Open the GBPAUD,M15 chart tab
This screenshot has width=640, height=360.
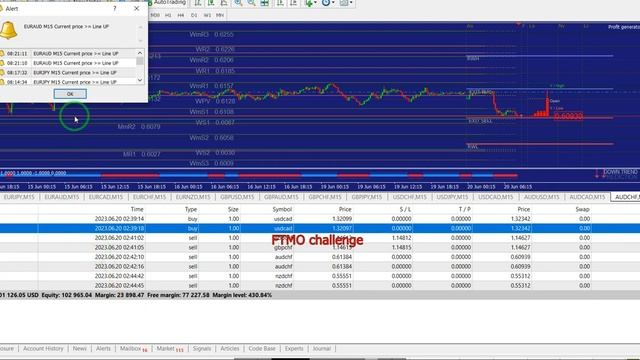pos(281,197)
